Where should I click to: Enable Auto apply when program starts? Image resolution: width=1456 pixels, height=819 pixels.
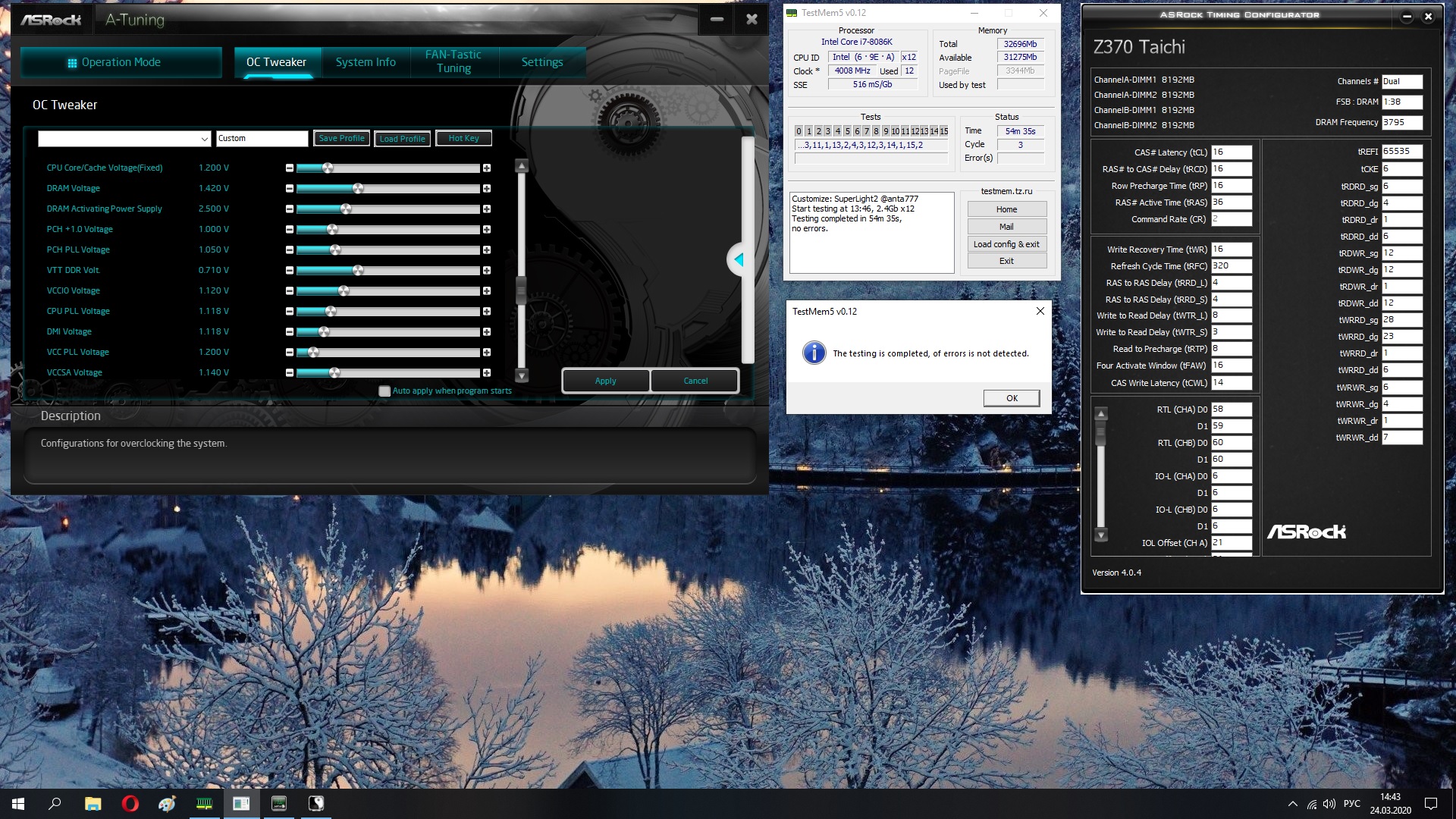tap(384, 391)
